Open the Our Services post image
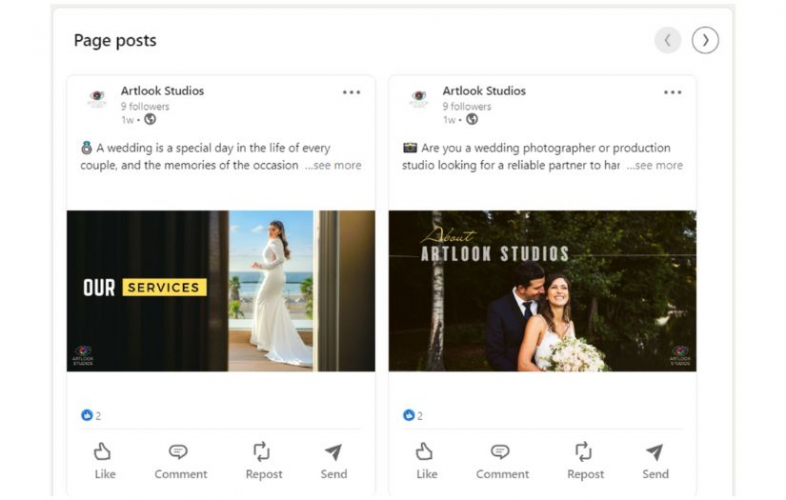Viewport: 786px width, 500px height. click(221, 291)
